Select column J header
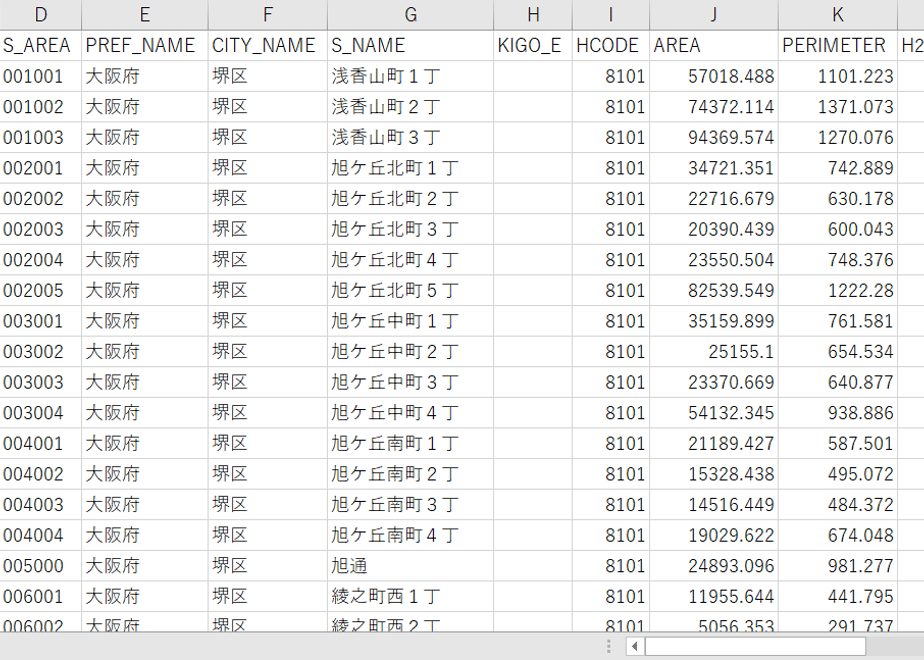 point(714,15)
